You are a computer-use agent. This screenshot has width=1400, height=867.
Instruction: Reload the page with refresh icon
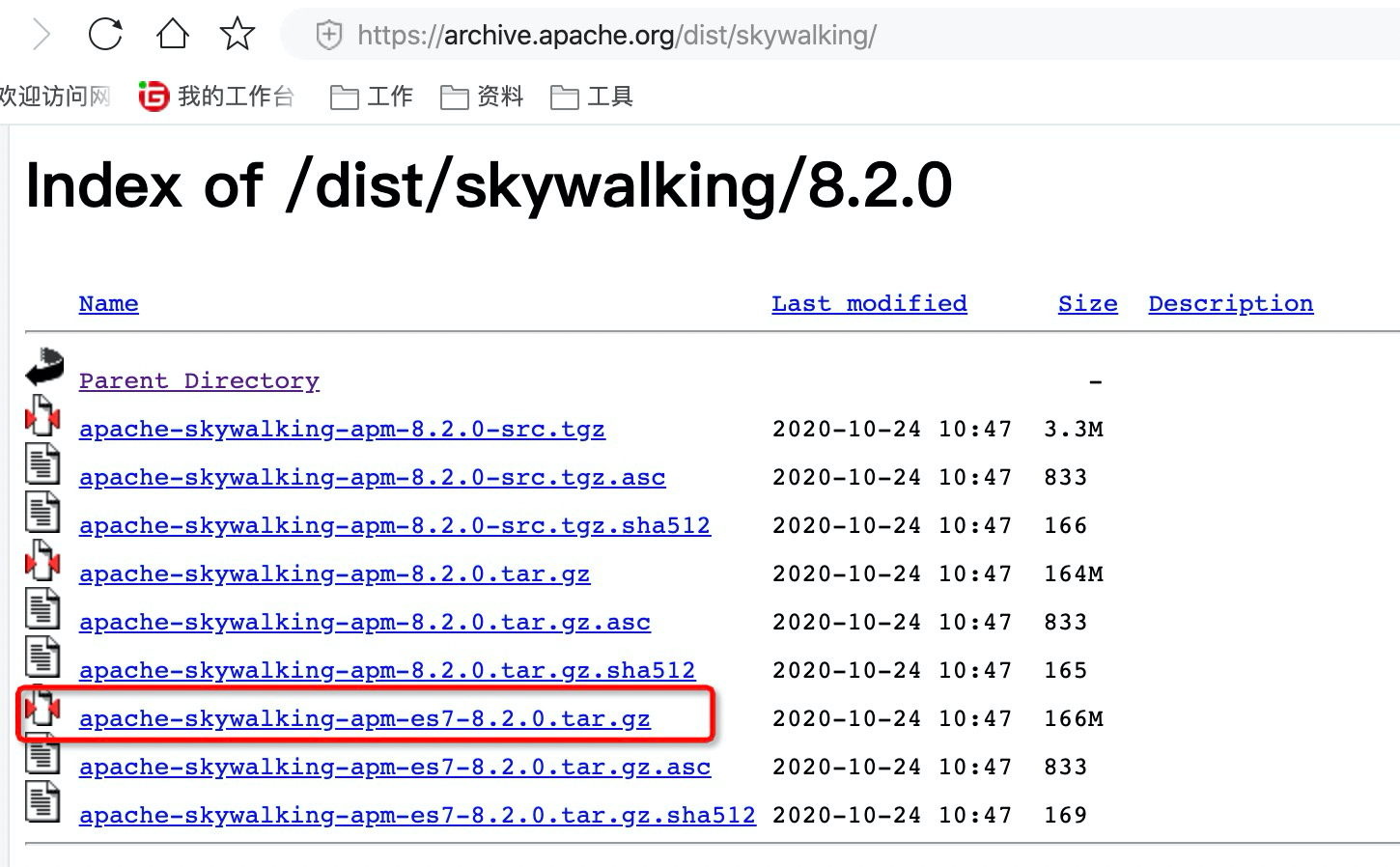[x=105, y=35]
